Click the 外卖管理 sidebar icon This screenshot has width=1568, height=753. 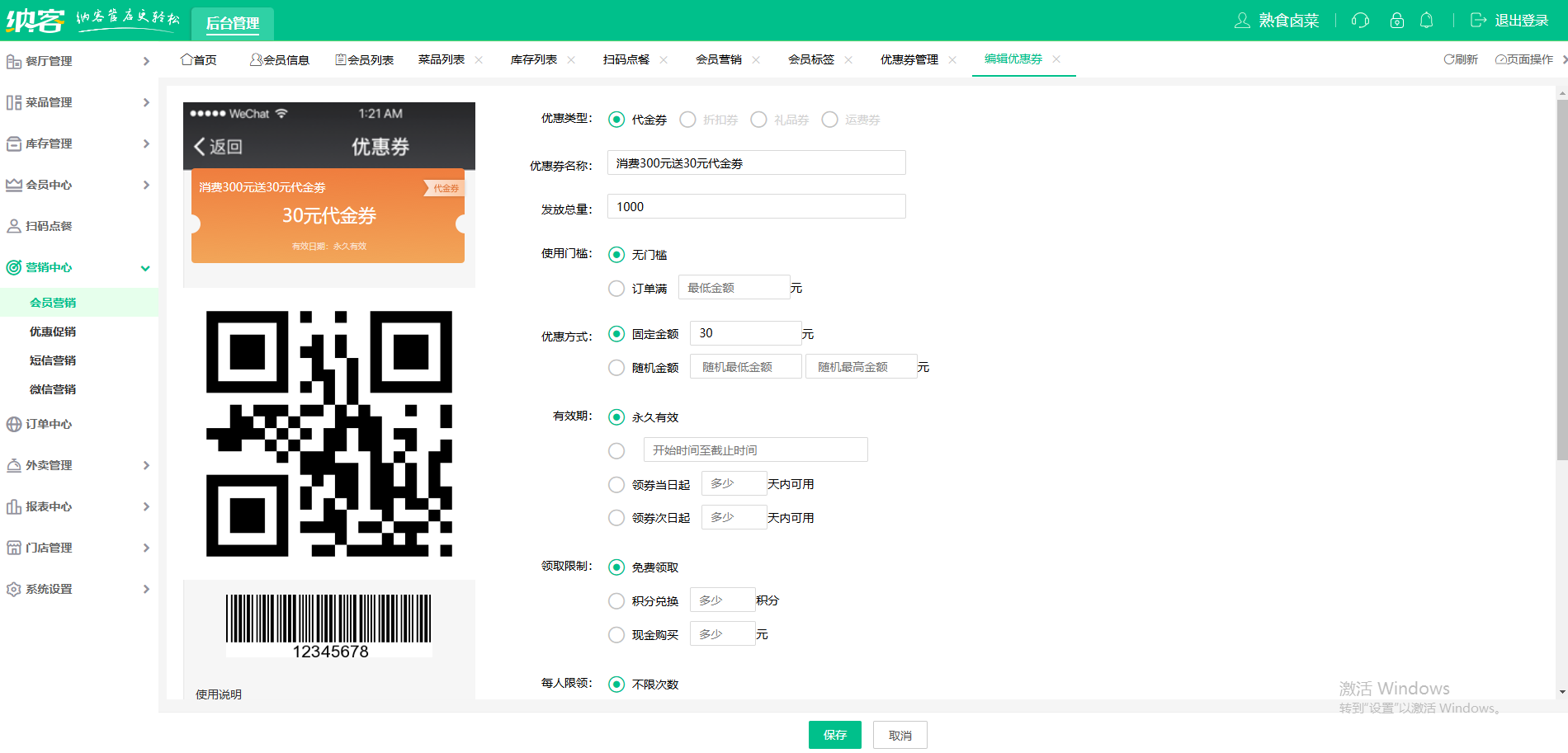14,465
